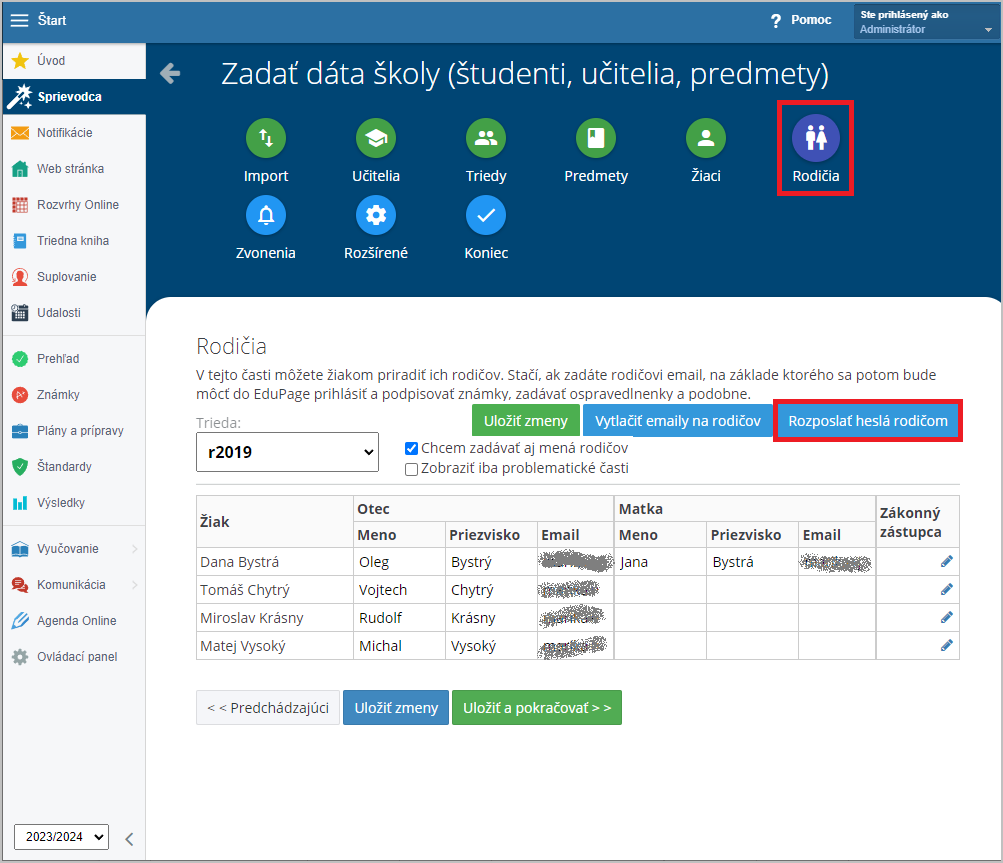Open the Žiaci step icon

pyautogui.click(x=706, y=138)
